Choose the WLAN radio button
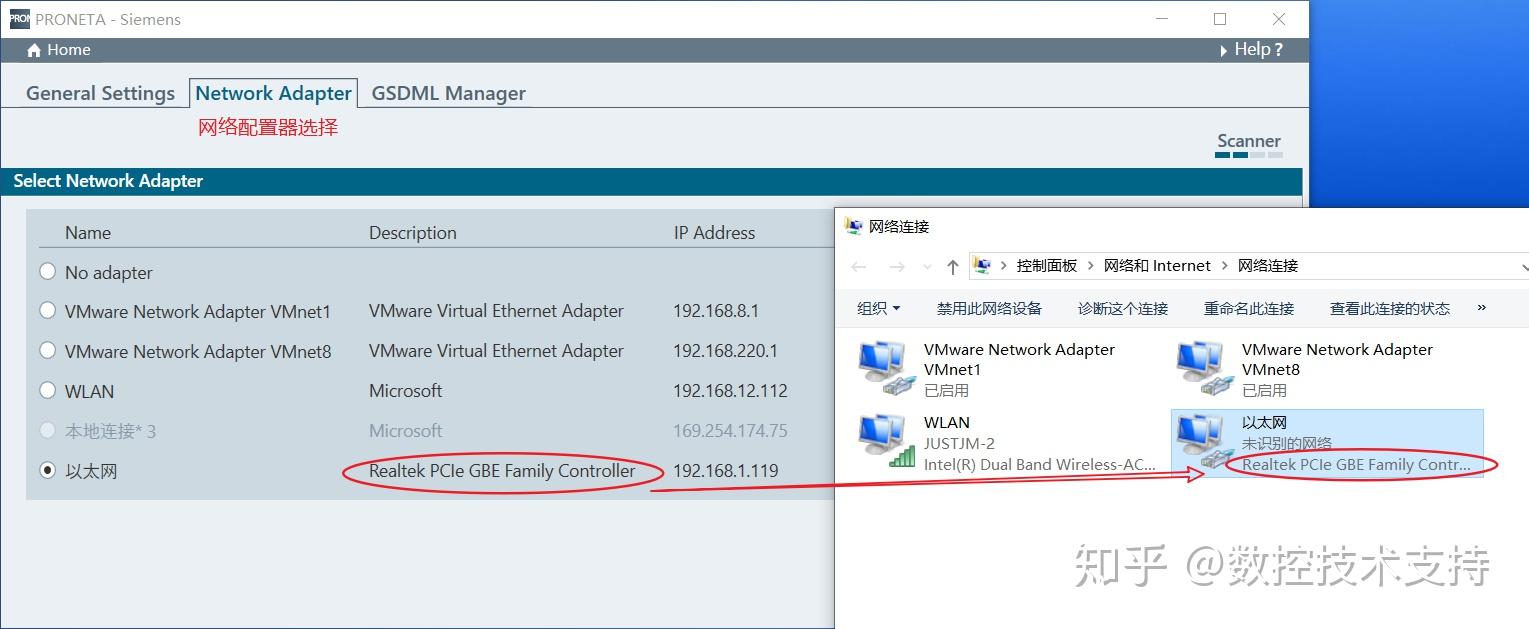This screenshot has height=629, width=1529. tap(47, 391)
